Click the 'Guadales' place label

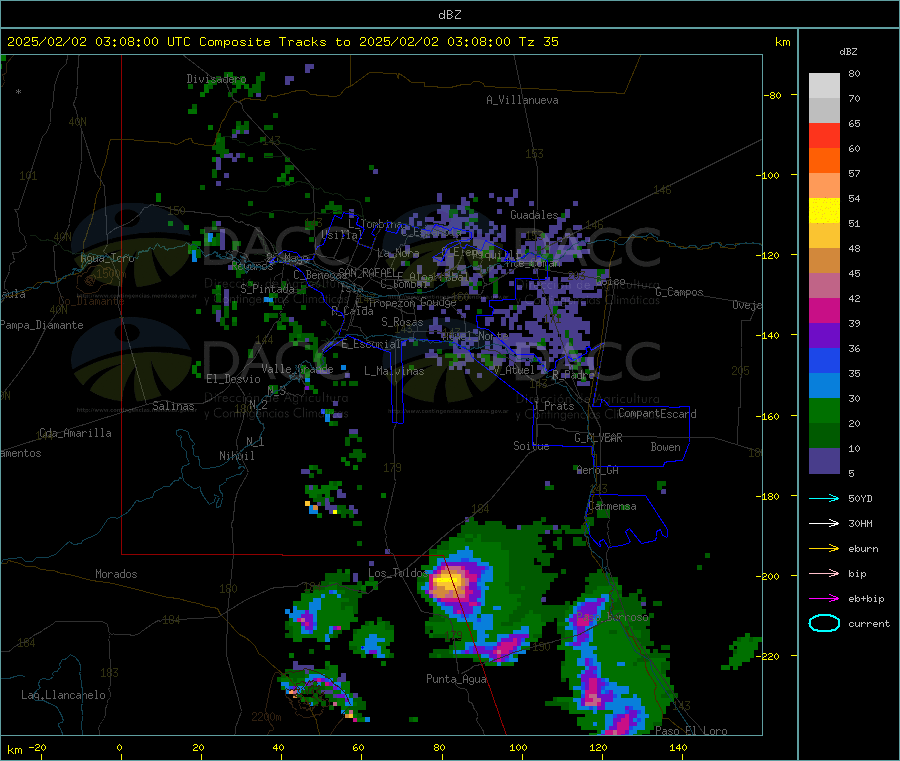pos(534,215)
